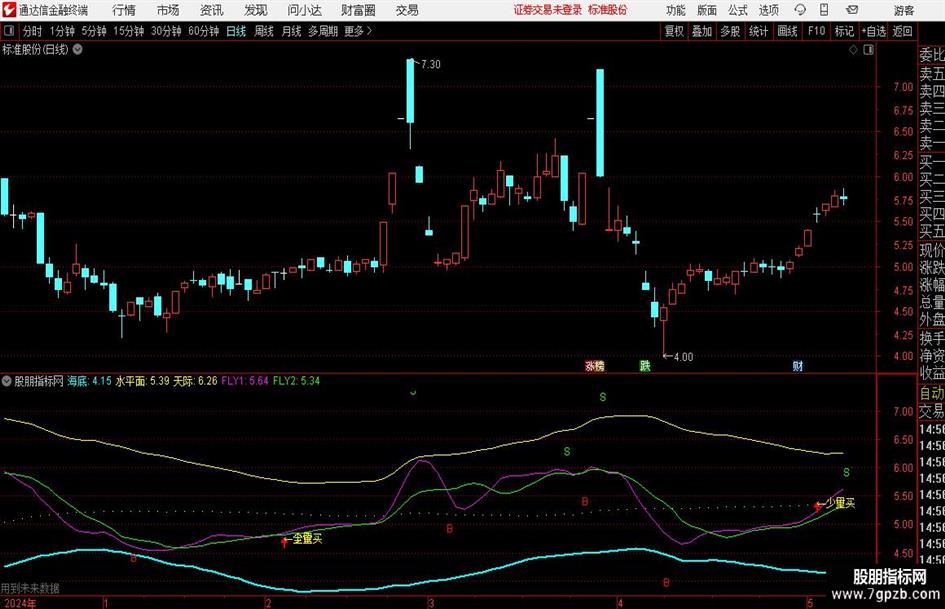Click the 7.30 high price label
Image resolution: width=945 pixels, height=609 pixels.
pos(431,65)
